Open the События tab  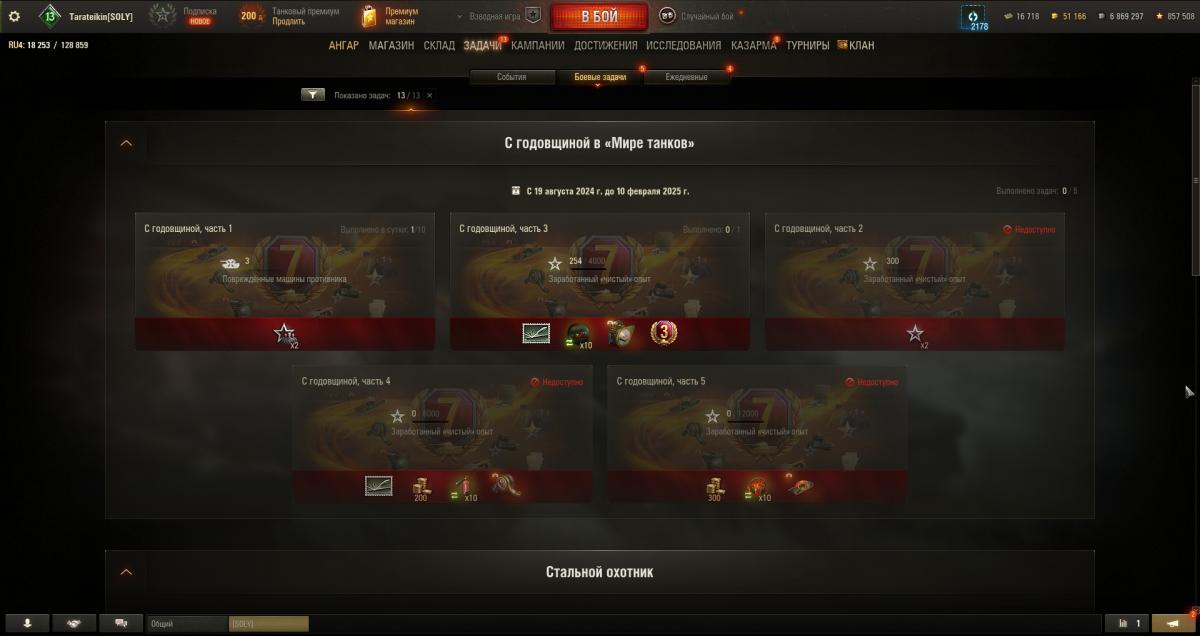click(512, 77)
